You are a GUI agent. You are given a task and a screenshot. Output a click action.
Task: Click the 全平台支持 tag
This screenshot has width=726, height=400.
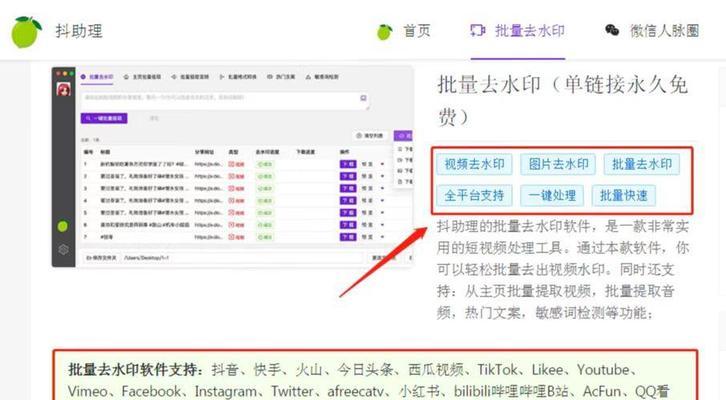coord(474,195)
